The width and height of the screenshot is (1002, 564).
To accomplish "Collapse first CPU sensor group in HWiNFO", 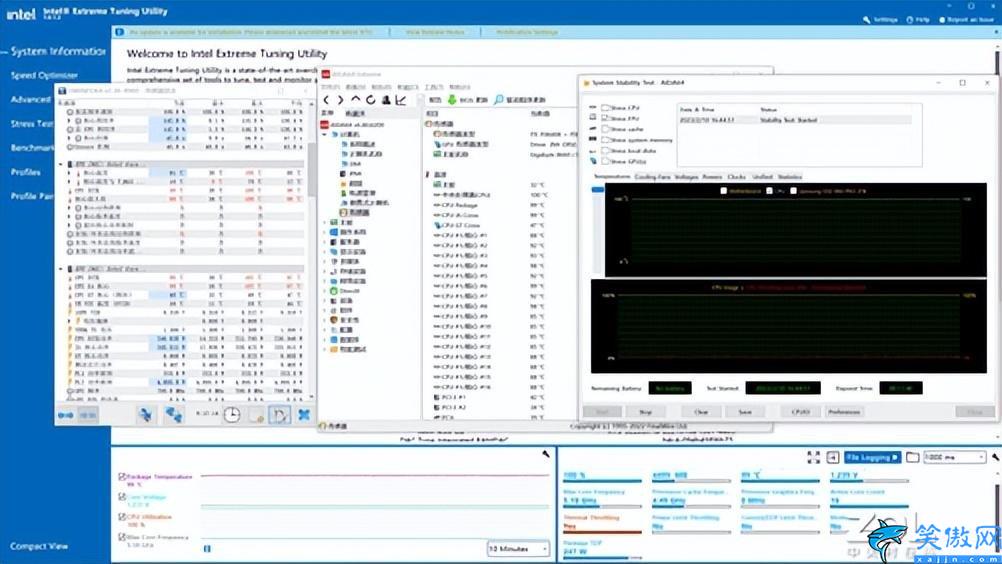I will click(x=61, y=164).
